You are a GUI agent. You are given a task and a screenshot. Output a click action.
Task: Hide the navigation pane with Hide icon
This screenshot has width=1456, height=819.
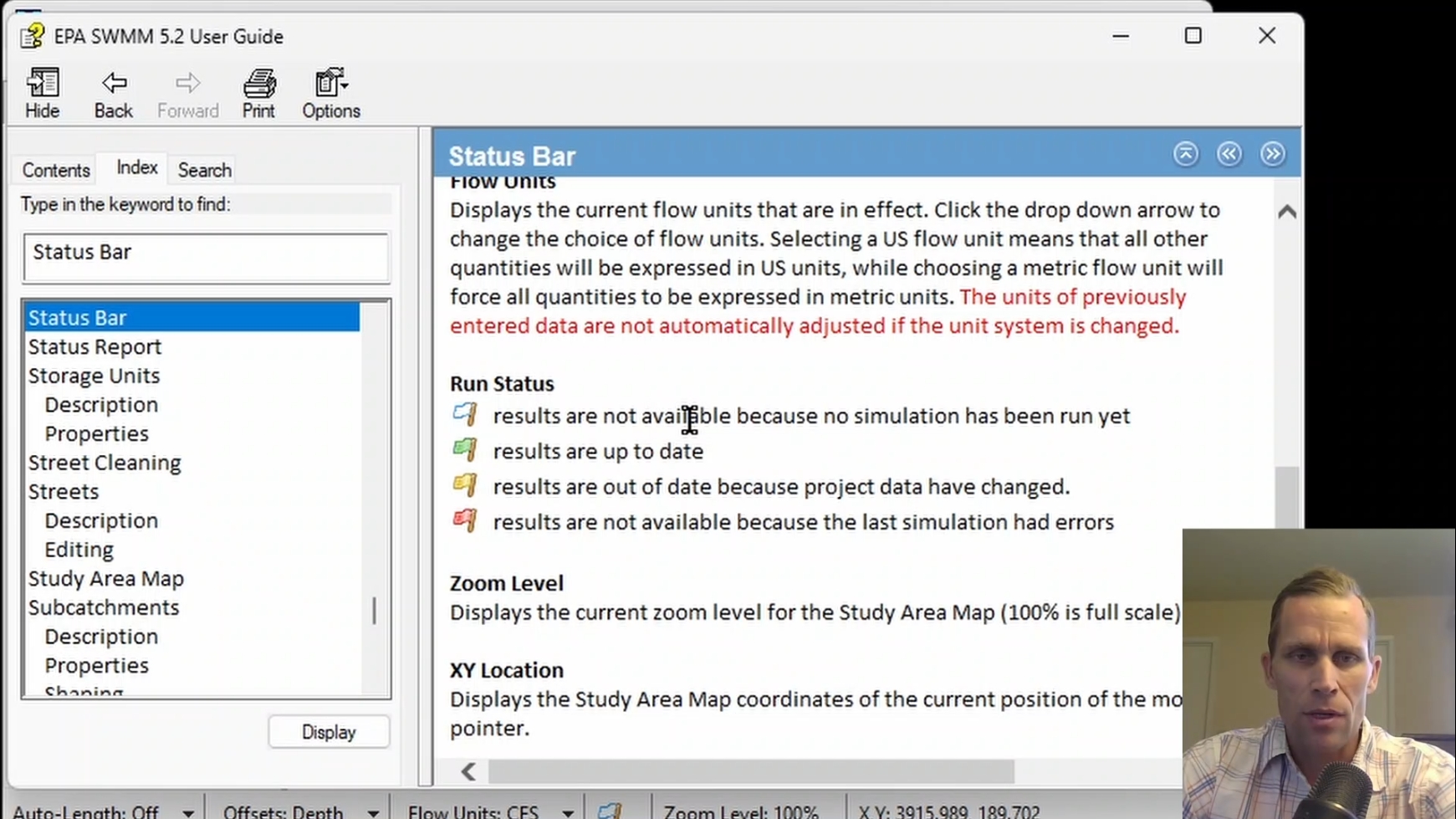[42, 92]
